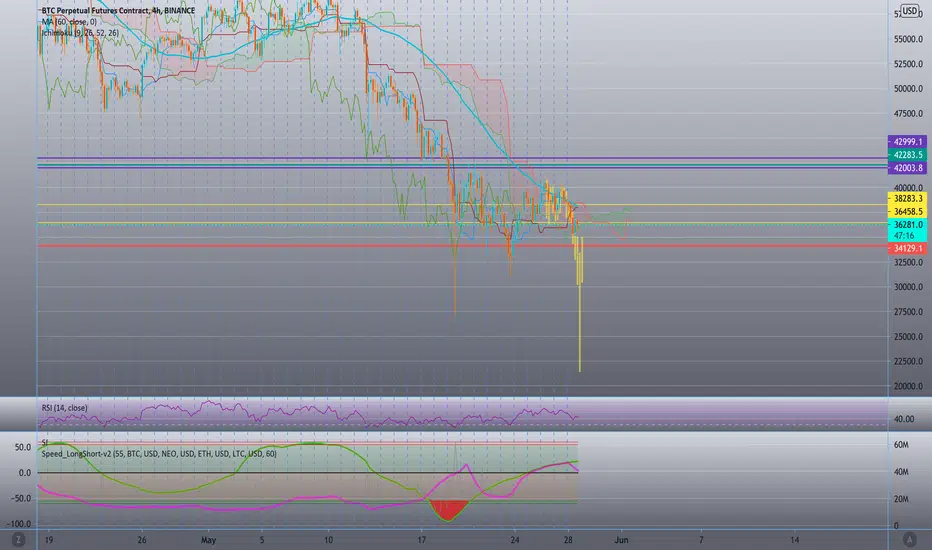Click the -100.0 left scale value
The width and height of the screenshot is (932, 550).
19,524
